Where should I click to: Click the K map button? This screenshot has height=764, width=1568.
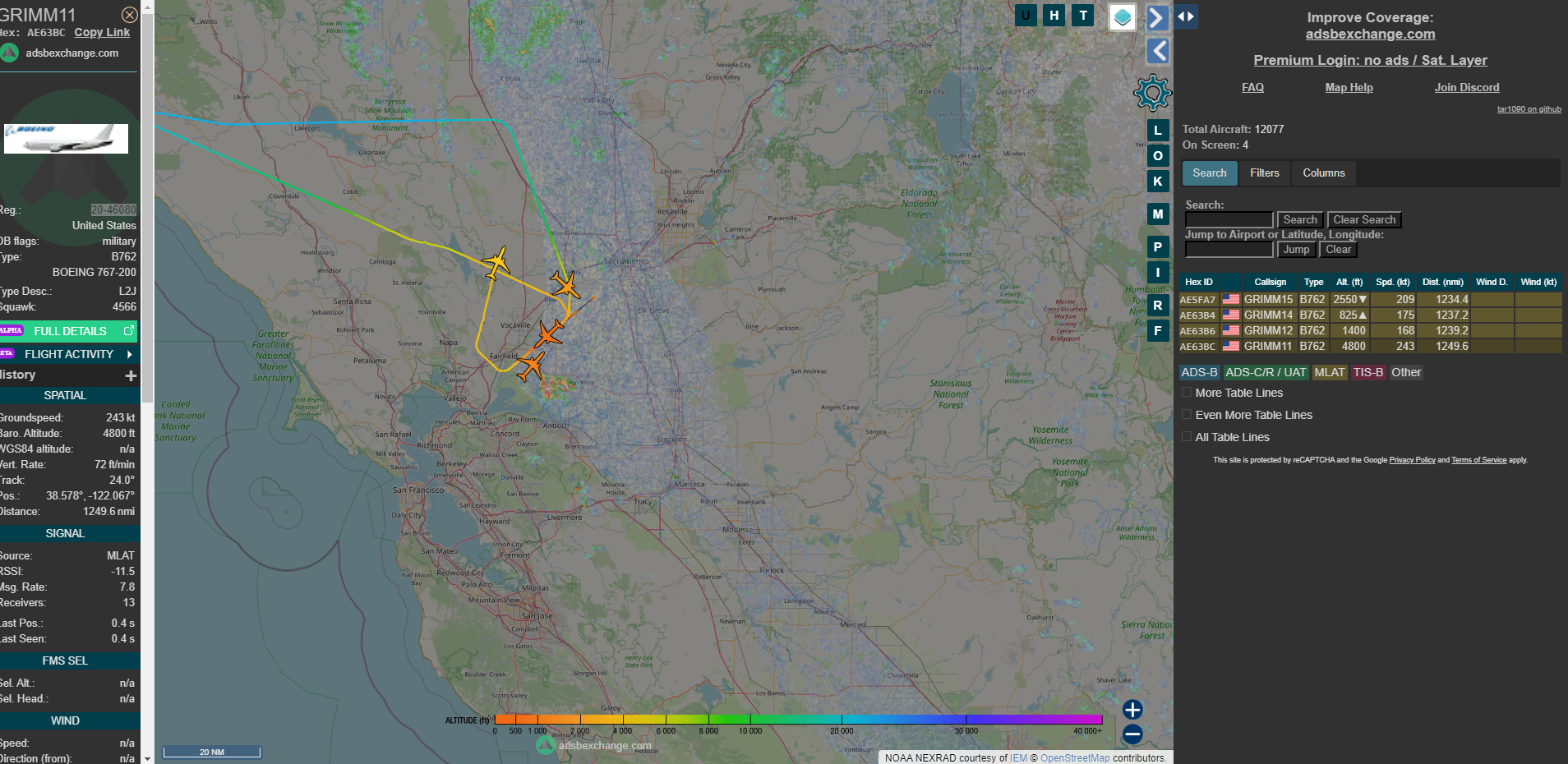[x=1158, y=181]
